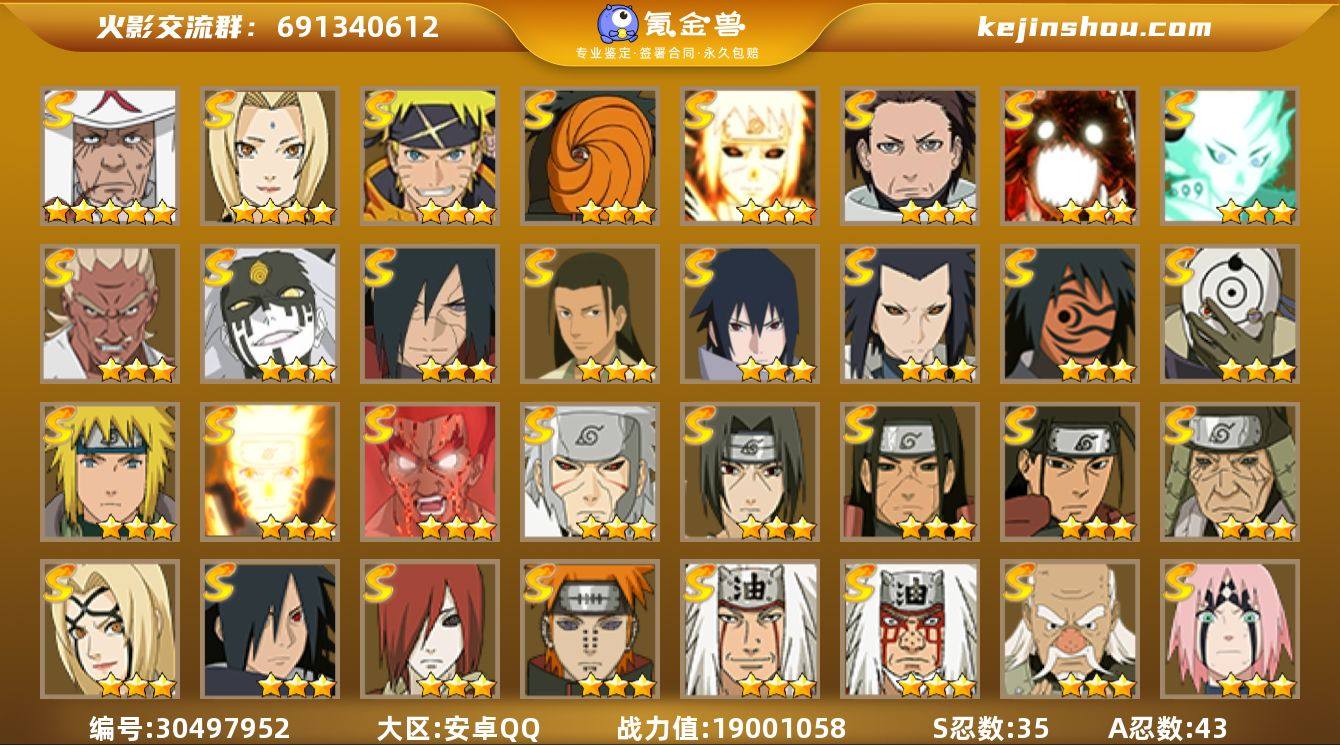
Task: Click the red beast with glowing white mouth
Action: pyautogui.click(x=1070, y=155)
